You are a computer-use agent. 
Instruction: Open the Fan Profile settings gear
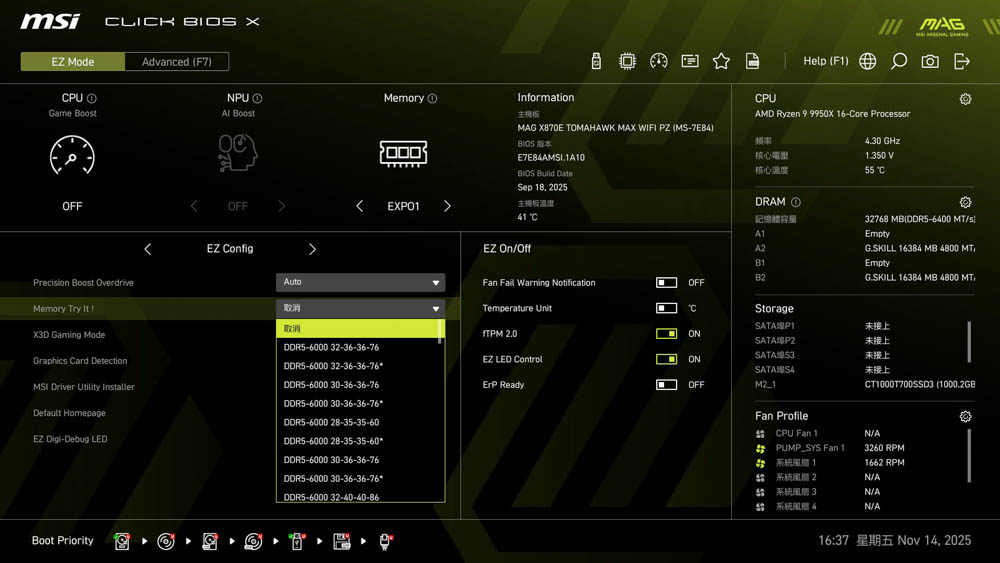[965, 416]
